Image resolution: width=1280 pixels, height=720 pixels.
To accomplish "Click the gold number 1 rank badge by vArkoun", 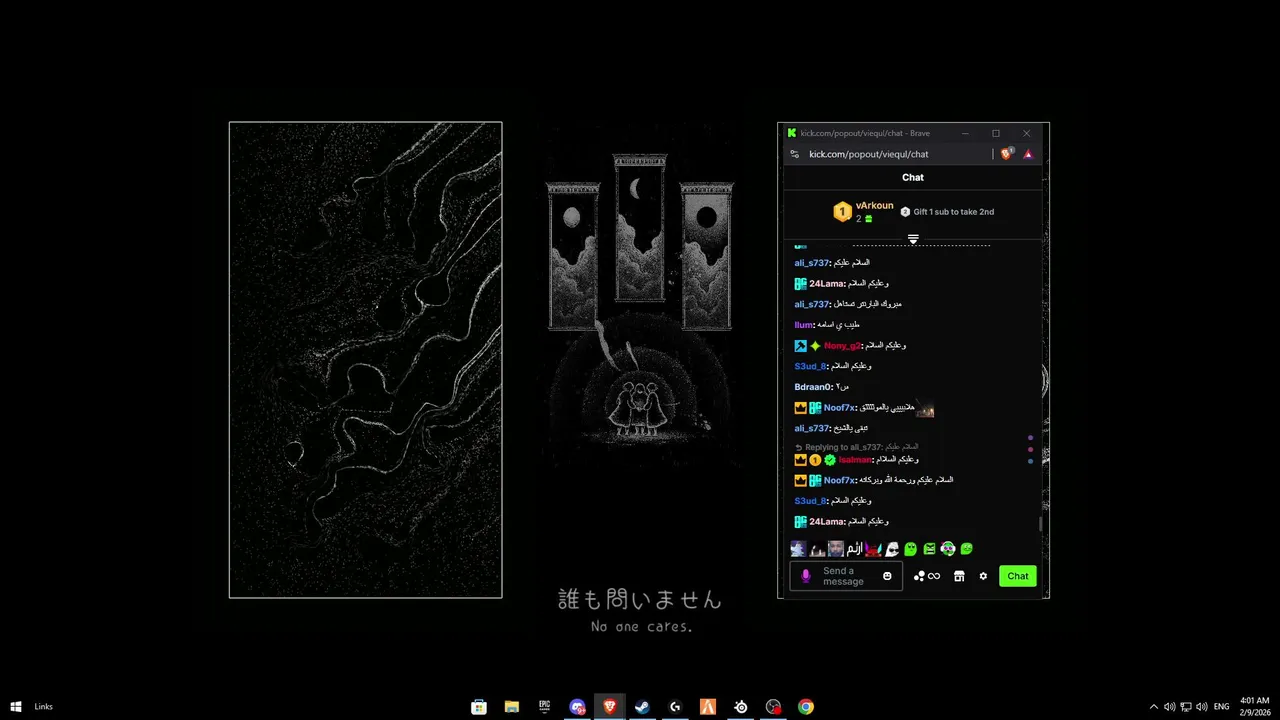I will (842, 212).
